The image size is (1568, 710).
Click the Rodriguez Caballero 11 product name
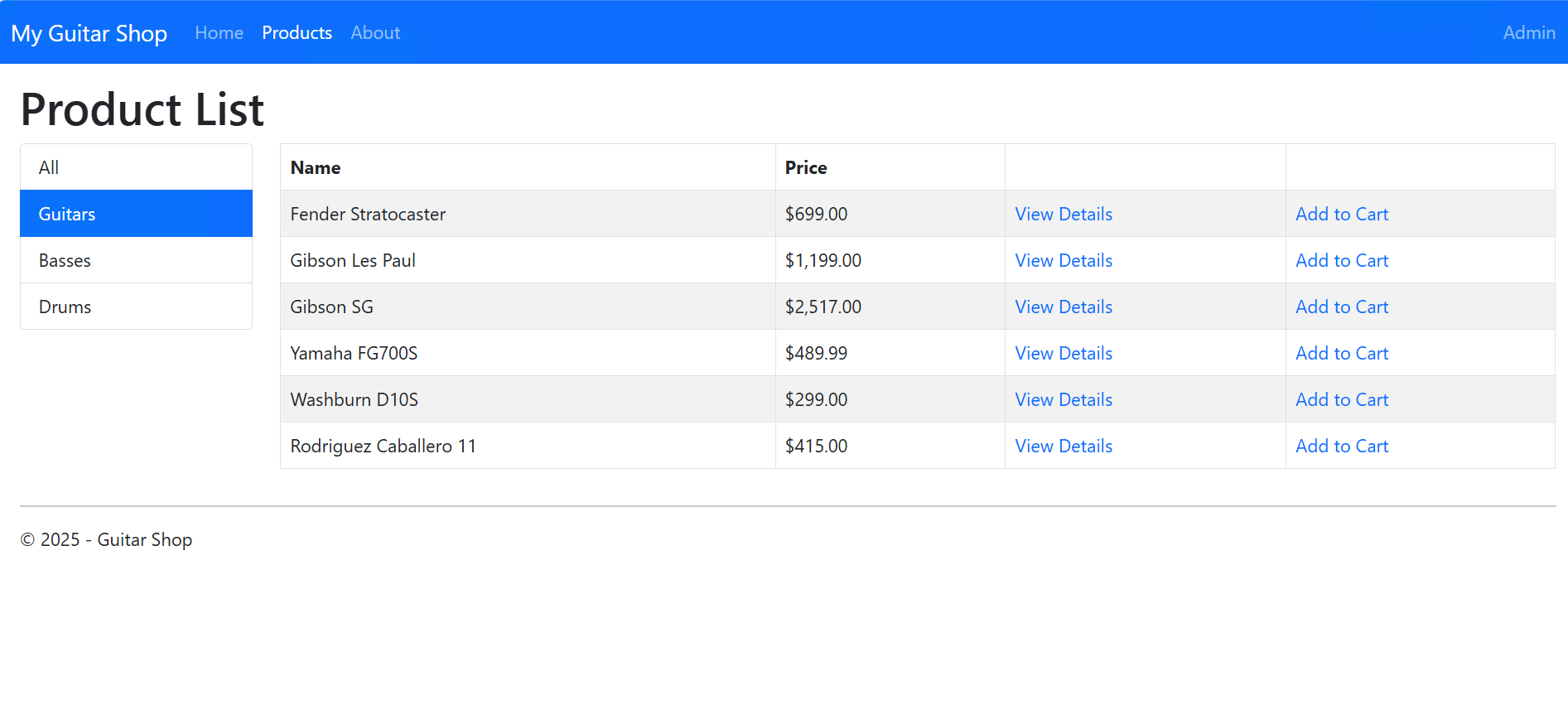click(x=384, y=446)
